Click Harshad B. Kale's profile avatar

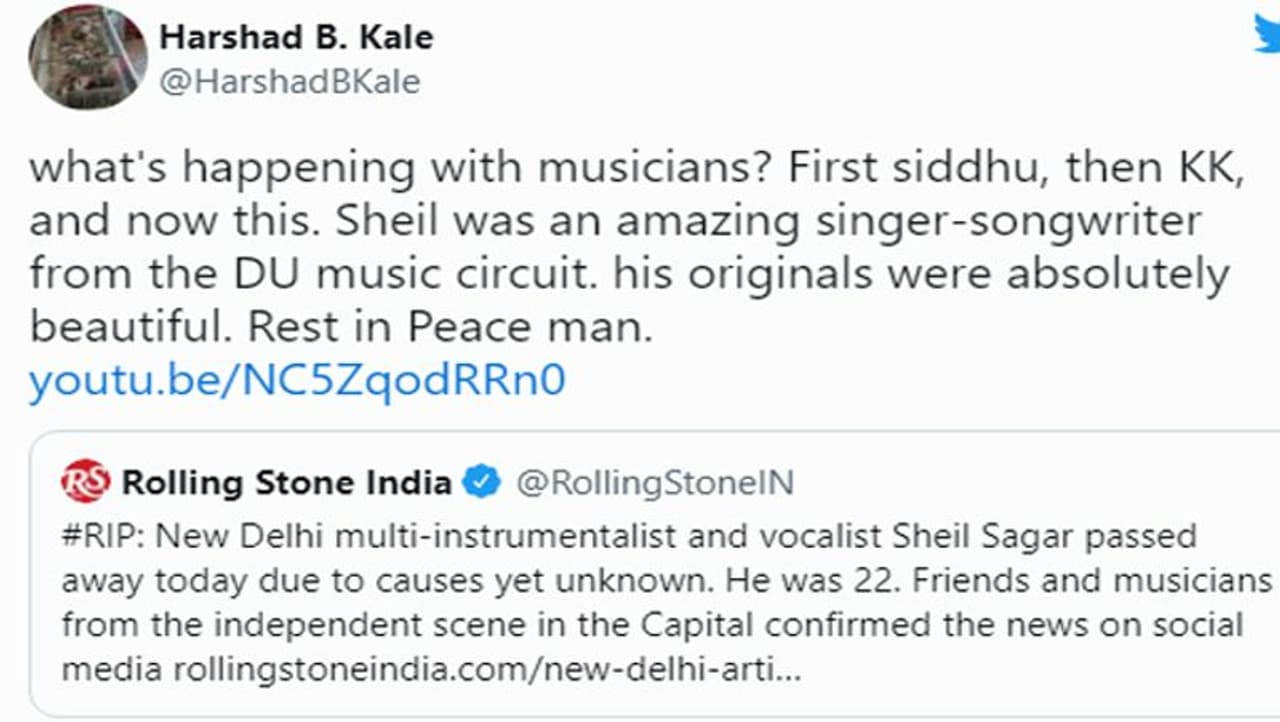(x=88, y=57)
